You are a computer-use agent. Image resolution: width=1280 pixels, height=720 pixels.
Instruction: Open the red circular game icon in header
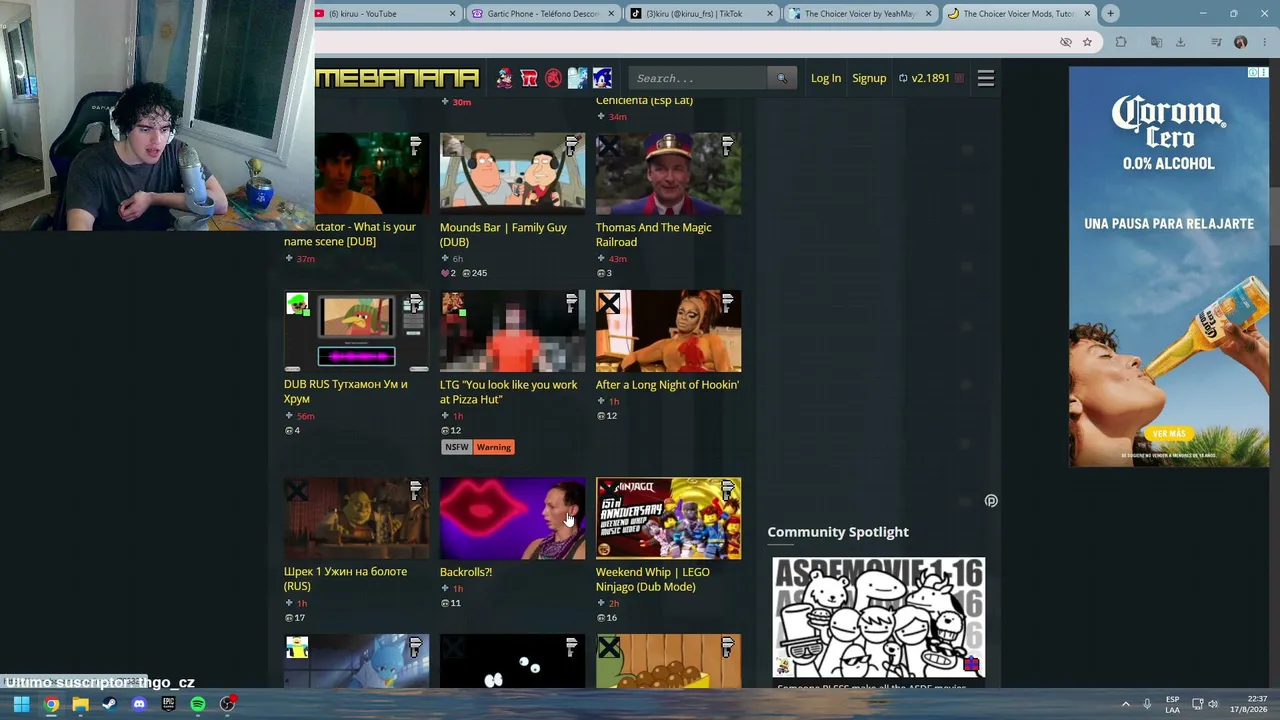[553, 78]
